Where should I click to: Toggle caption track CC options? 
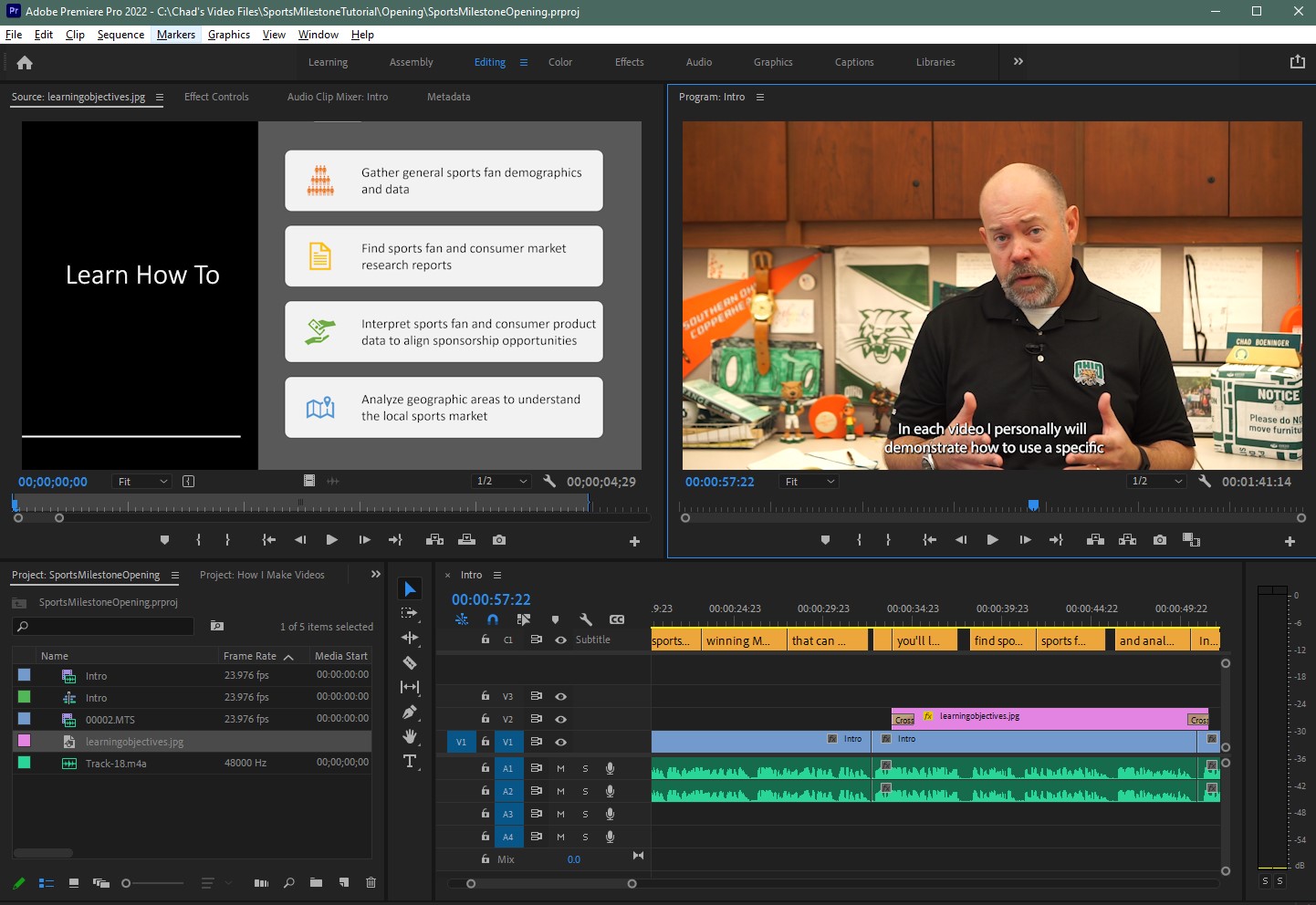click(x=617, y=619)
